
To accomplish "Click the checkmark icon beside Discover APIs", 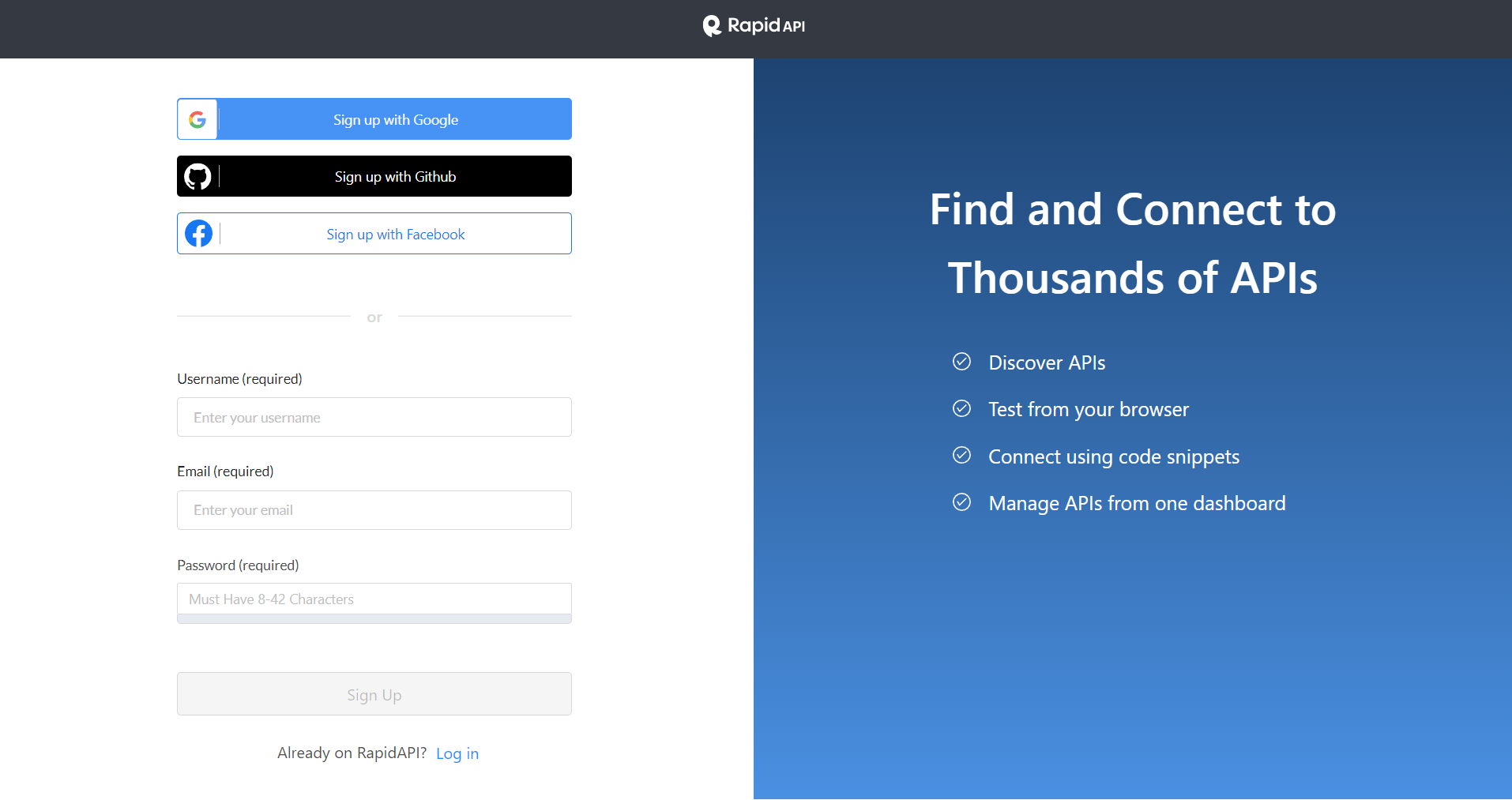I will pos(961,362).
